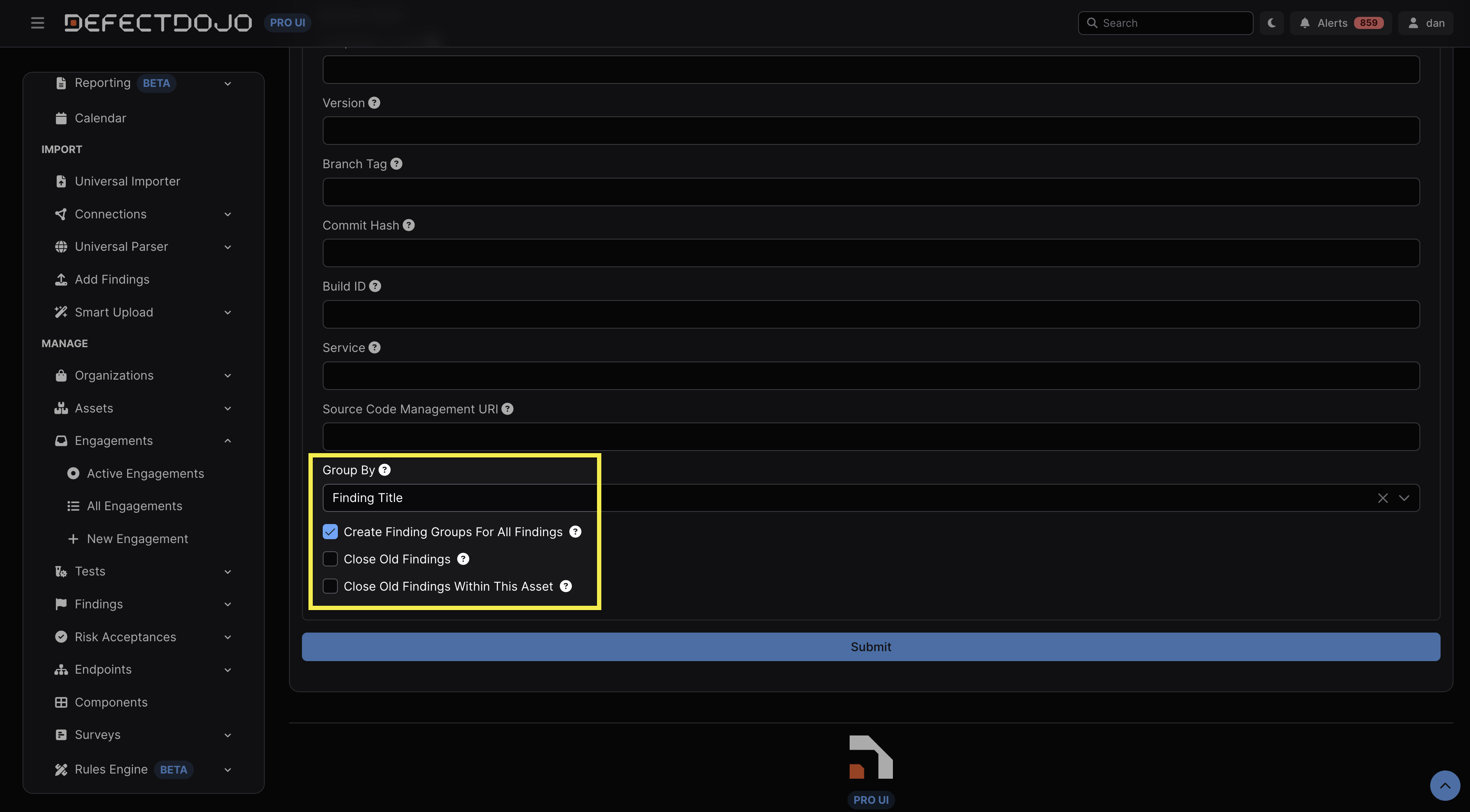Screen dimensions: 1470x812
Task: Open the Alerts bell icon
Action: tap(1304, 23)
